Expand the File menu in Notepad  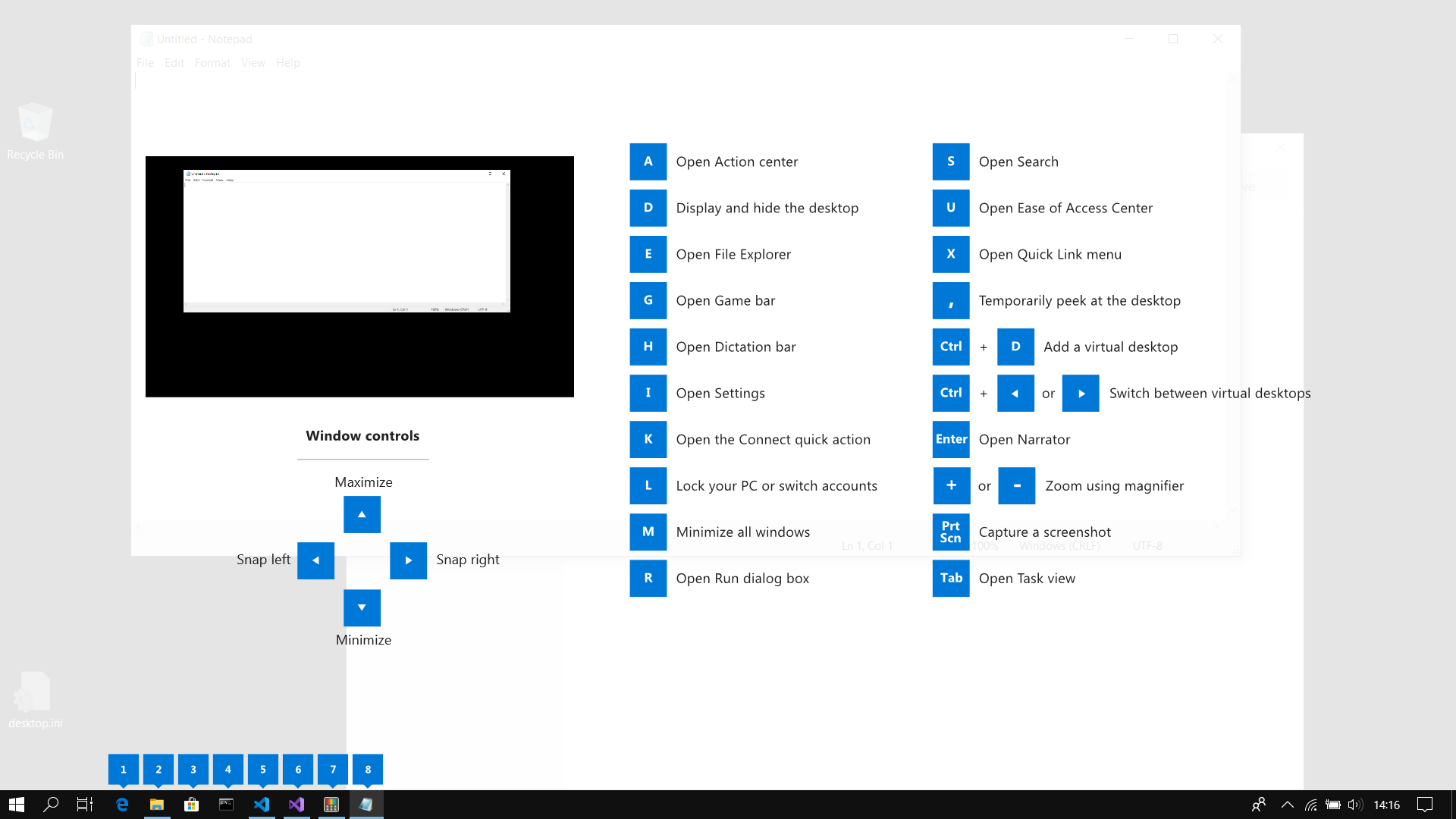tap(145, 62)
